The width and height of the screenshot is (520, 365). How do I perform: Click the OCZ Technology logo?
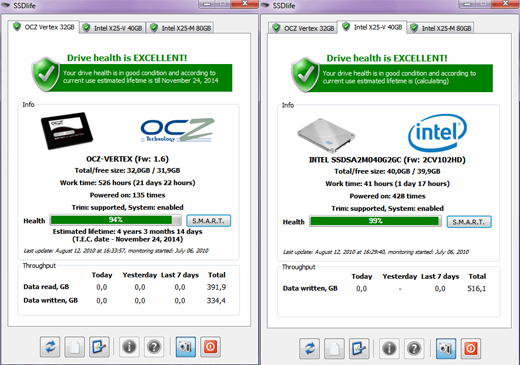tap(177, 130)
